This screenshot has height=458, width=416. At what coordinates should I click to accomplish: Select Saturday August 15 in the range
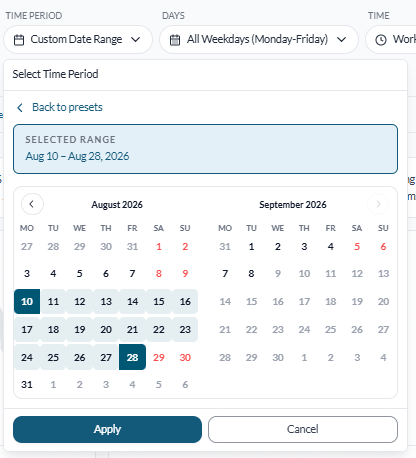coord(159,302)
